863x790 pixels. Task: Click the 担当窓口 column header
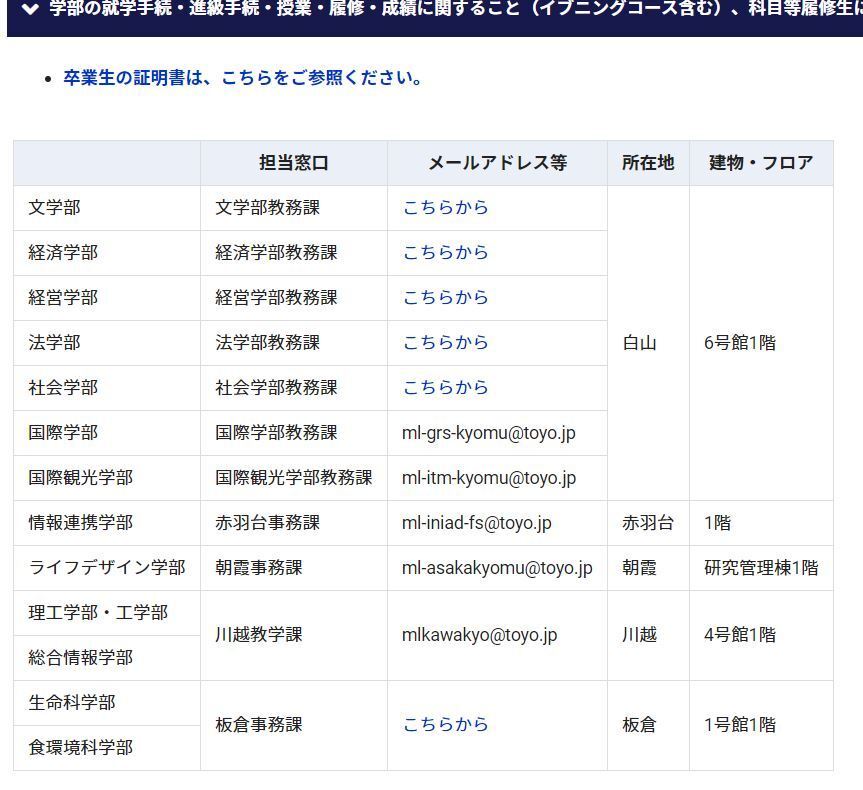pos(293,163)
